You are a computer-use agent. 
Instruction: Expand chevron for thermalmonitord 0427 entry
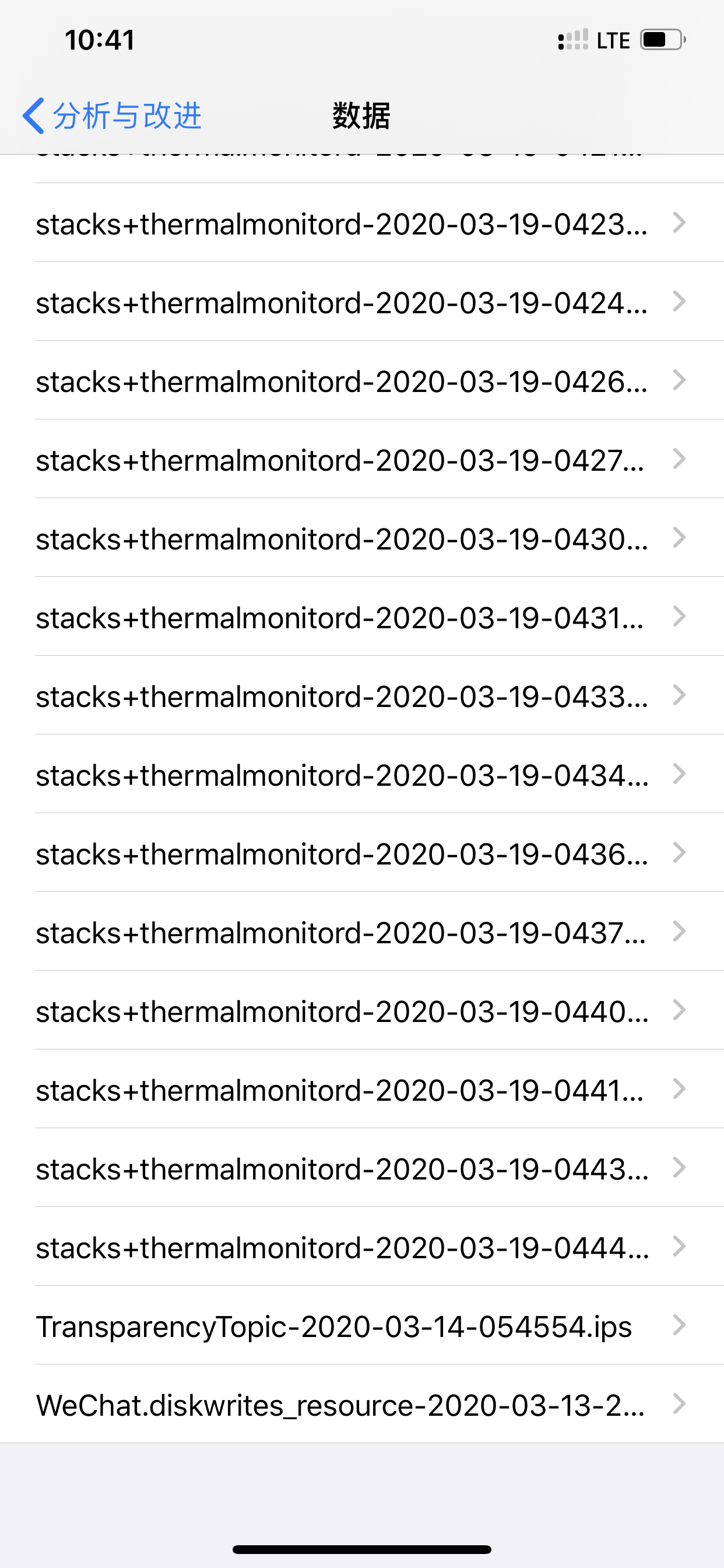(679, 459)
